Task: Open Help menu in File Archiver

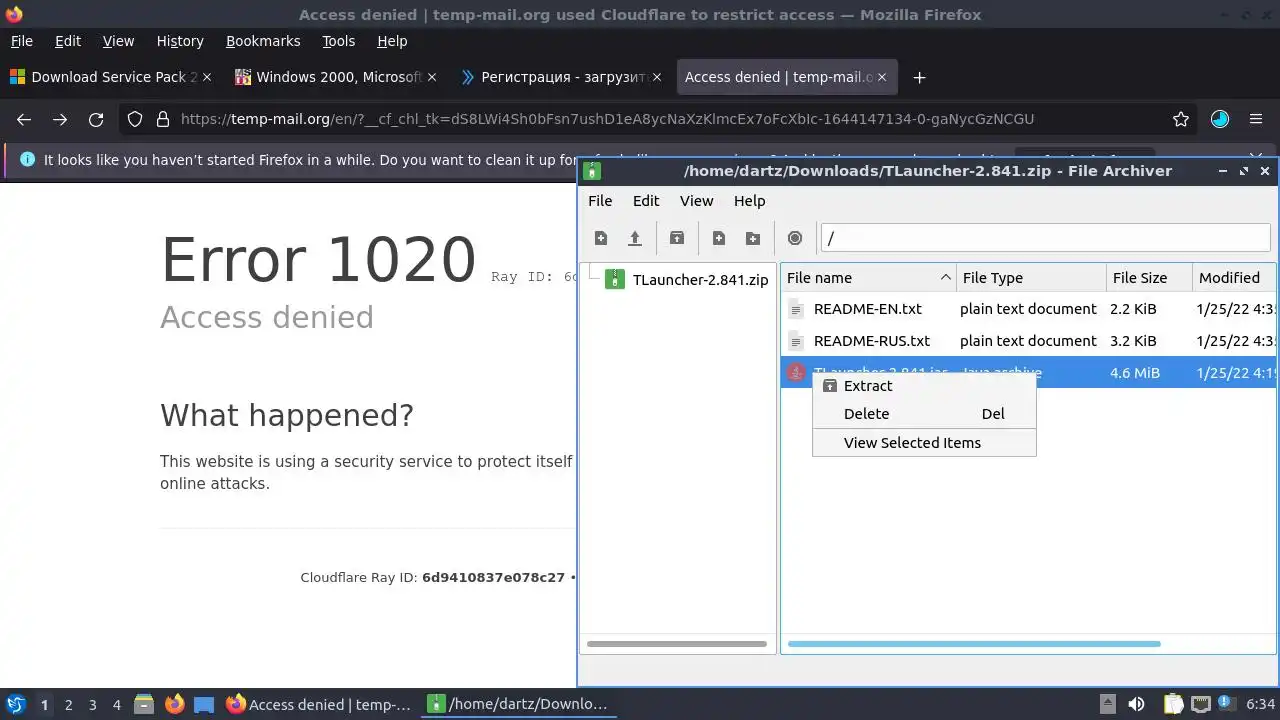Action: click(749, 201)
